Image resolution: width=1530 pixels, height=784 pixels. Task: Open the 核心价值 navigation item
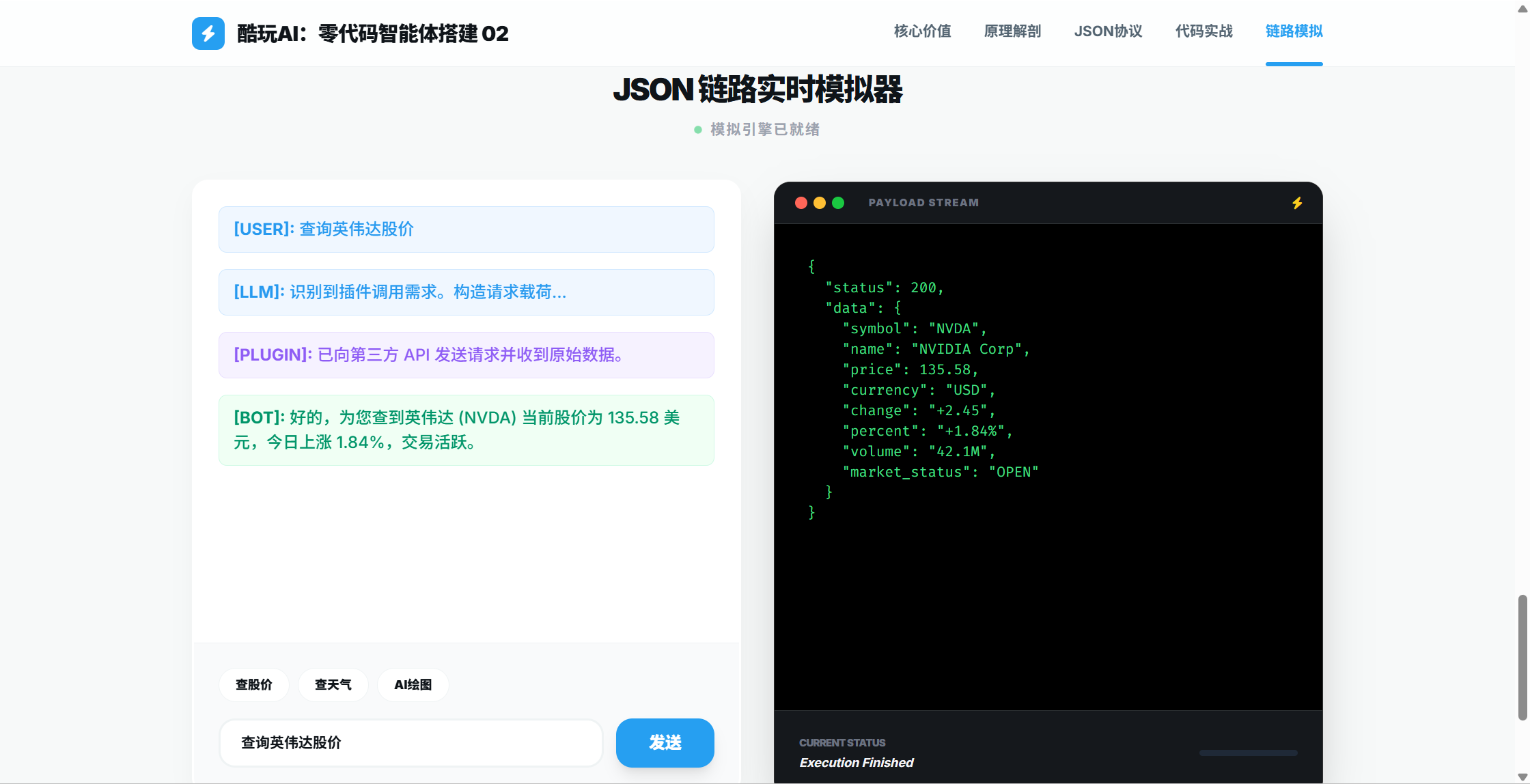pos(922,31)
